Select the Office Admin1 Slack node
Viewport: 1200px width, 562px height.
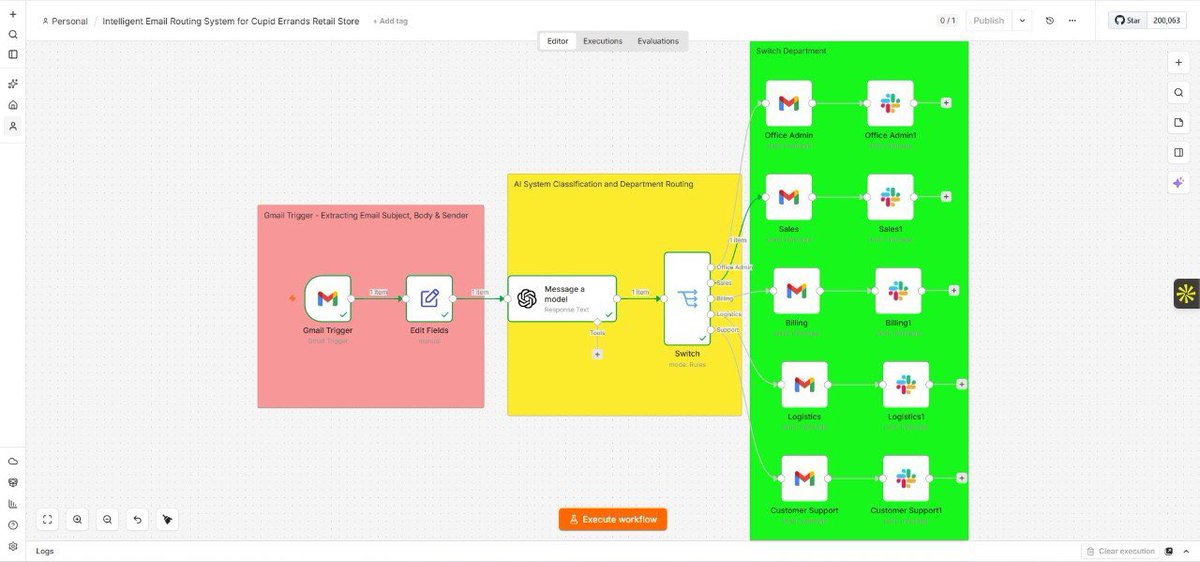[x=890, y=103]
